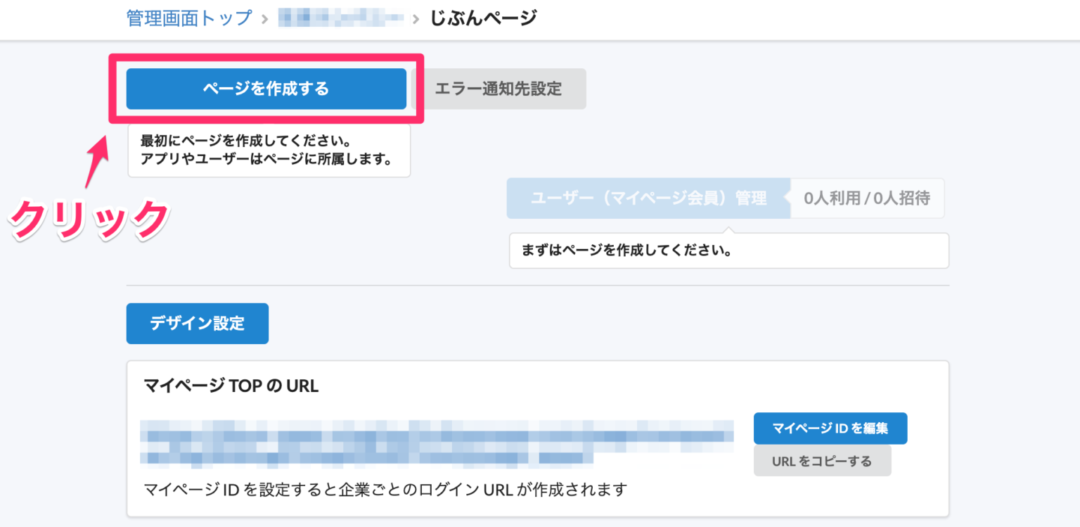Image resolution: width=1080 pixels, height=527 pixels.
Task: Click the マイページ TOP の URL heading
Action: (231, 385)
